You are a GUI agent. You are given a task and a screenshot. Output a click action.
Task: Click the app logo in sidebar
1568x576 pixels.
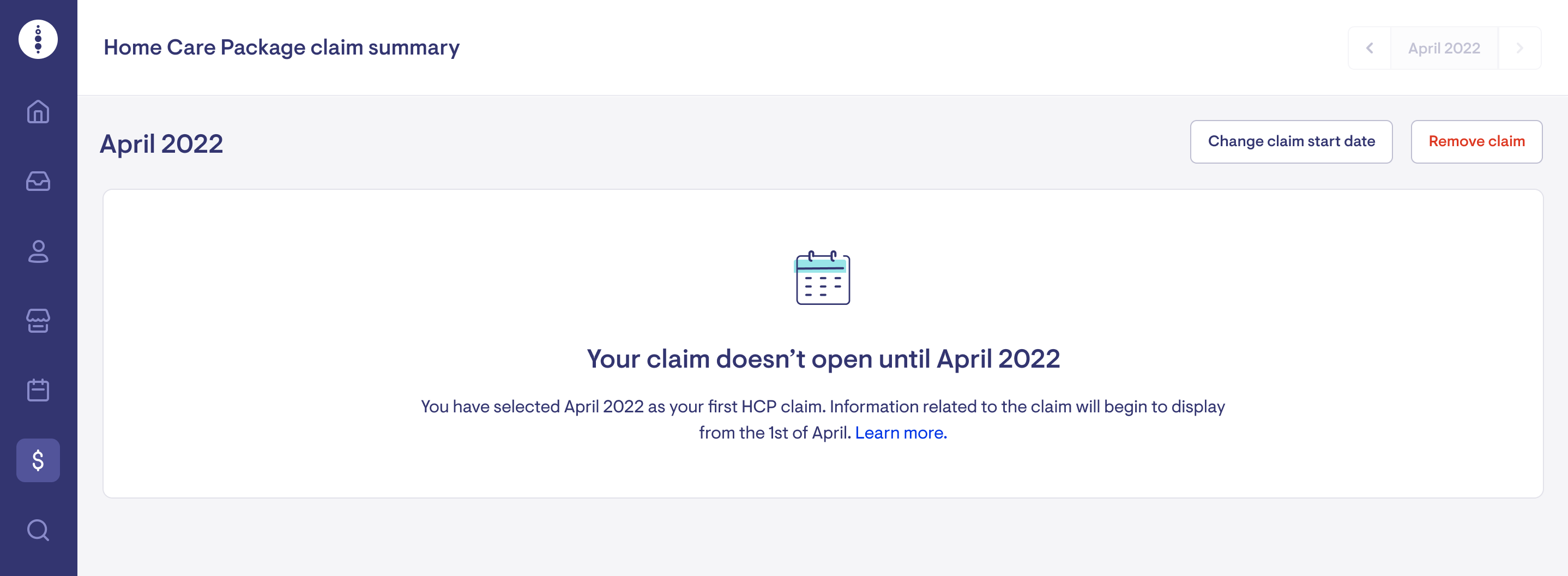tap(38, 40)
